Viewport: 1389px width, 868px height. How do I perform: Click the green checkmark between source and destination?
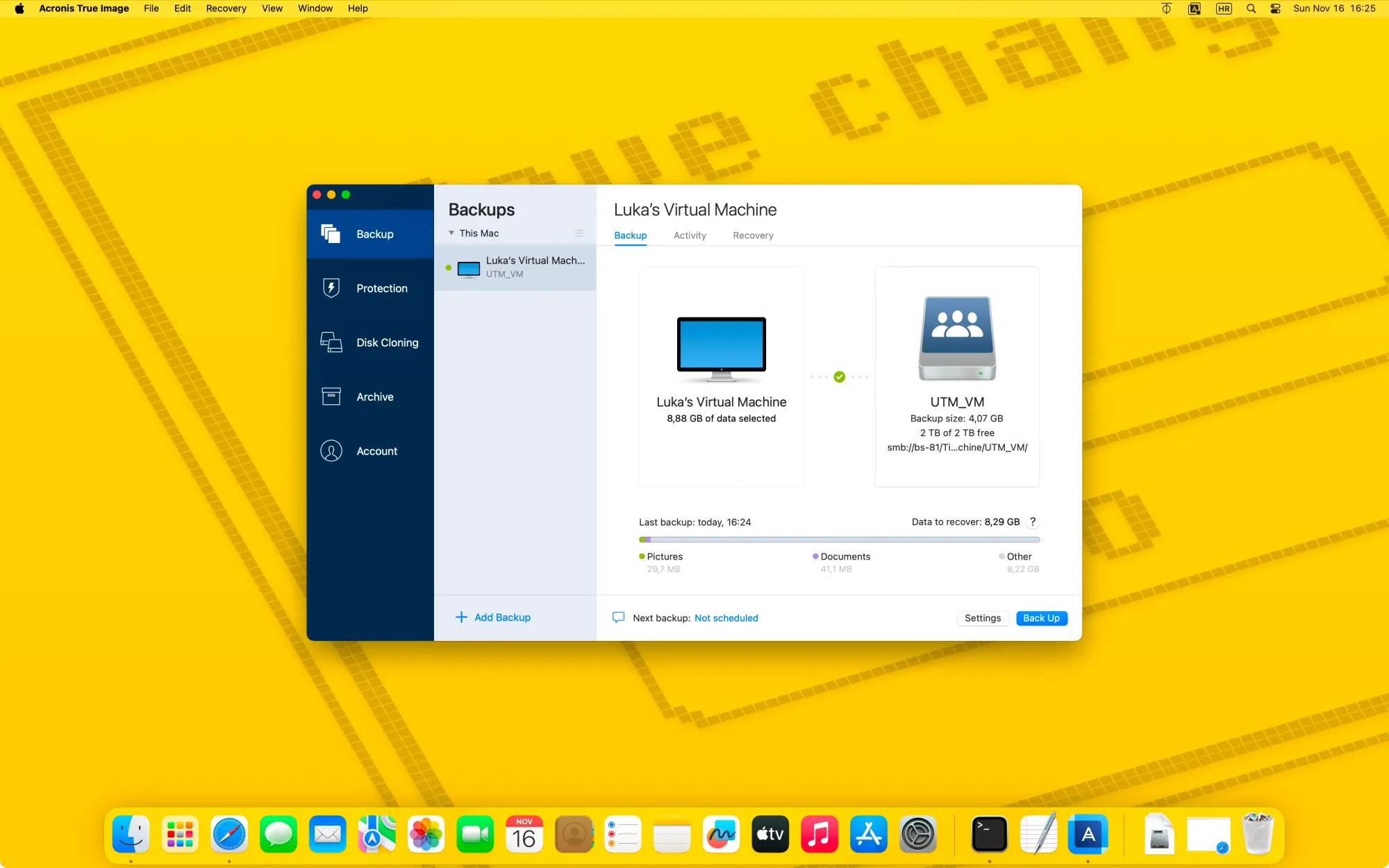[839, 377]
